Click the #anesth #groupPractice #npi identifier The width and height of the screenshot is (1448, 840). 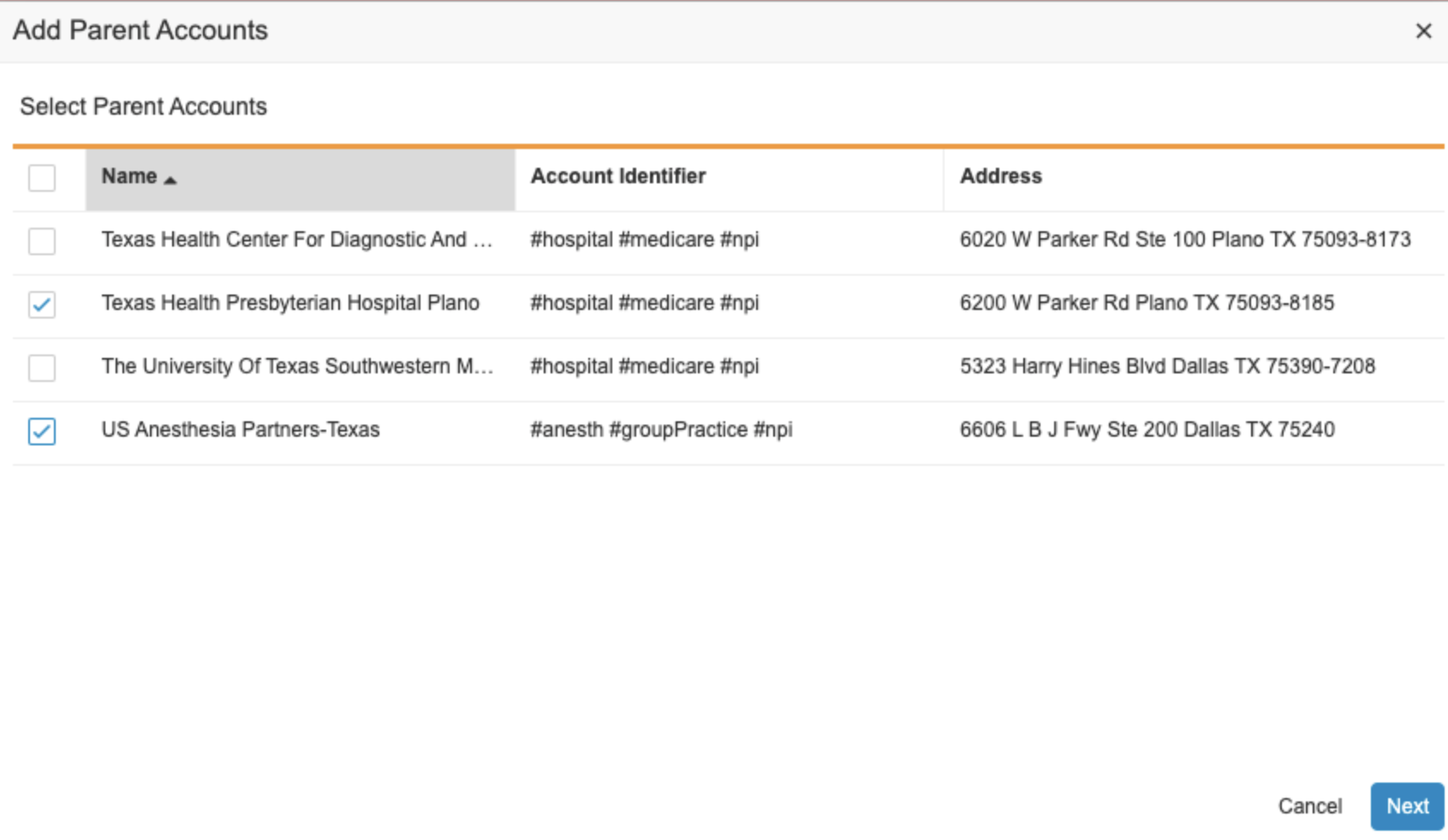(661, 430)
